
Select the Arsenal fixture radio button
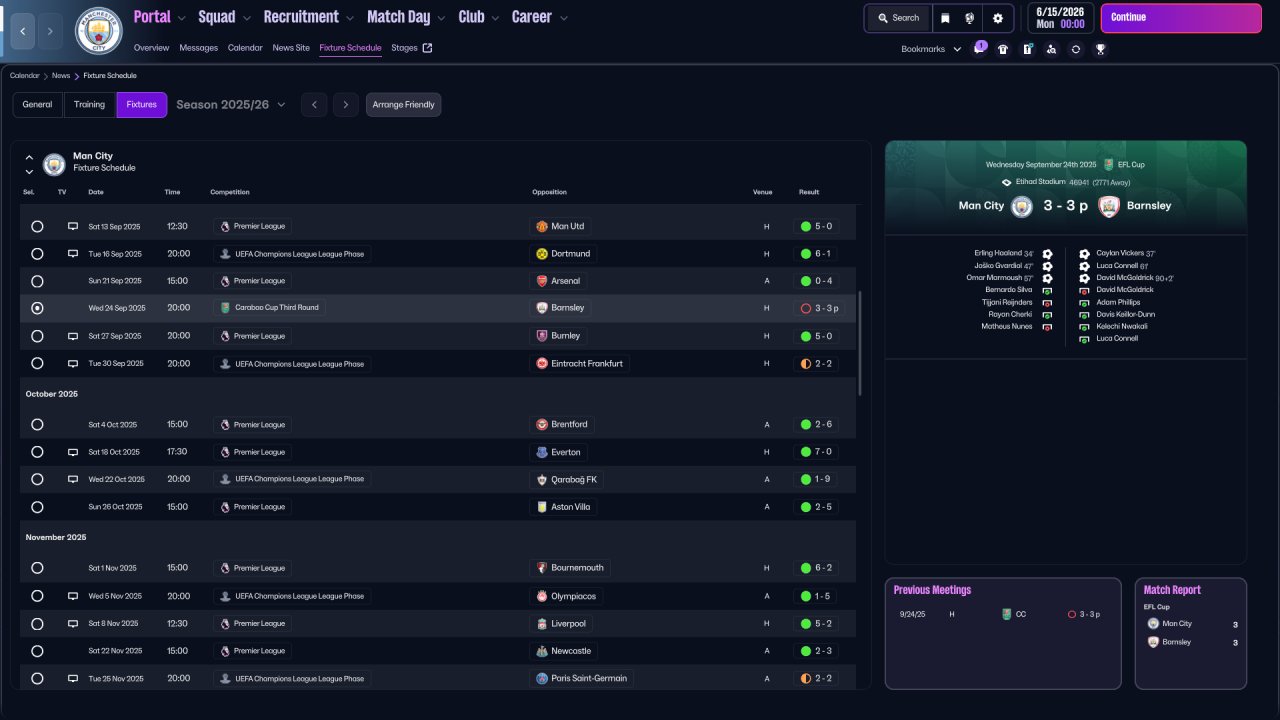point(37,281)
